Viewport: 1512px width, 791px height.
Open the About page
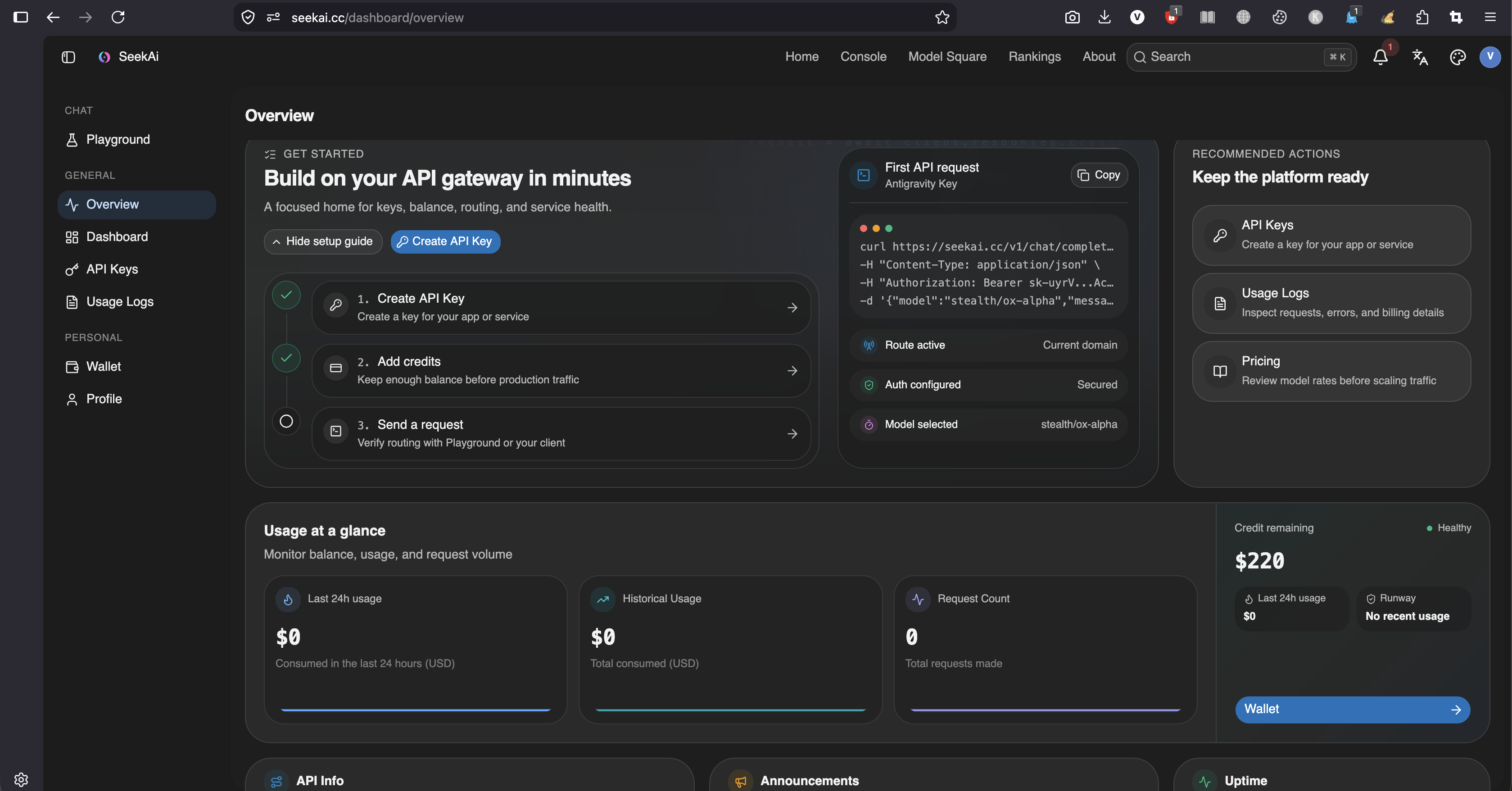(1099, 57)
